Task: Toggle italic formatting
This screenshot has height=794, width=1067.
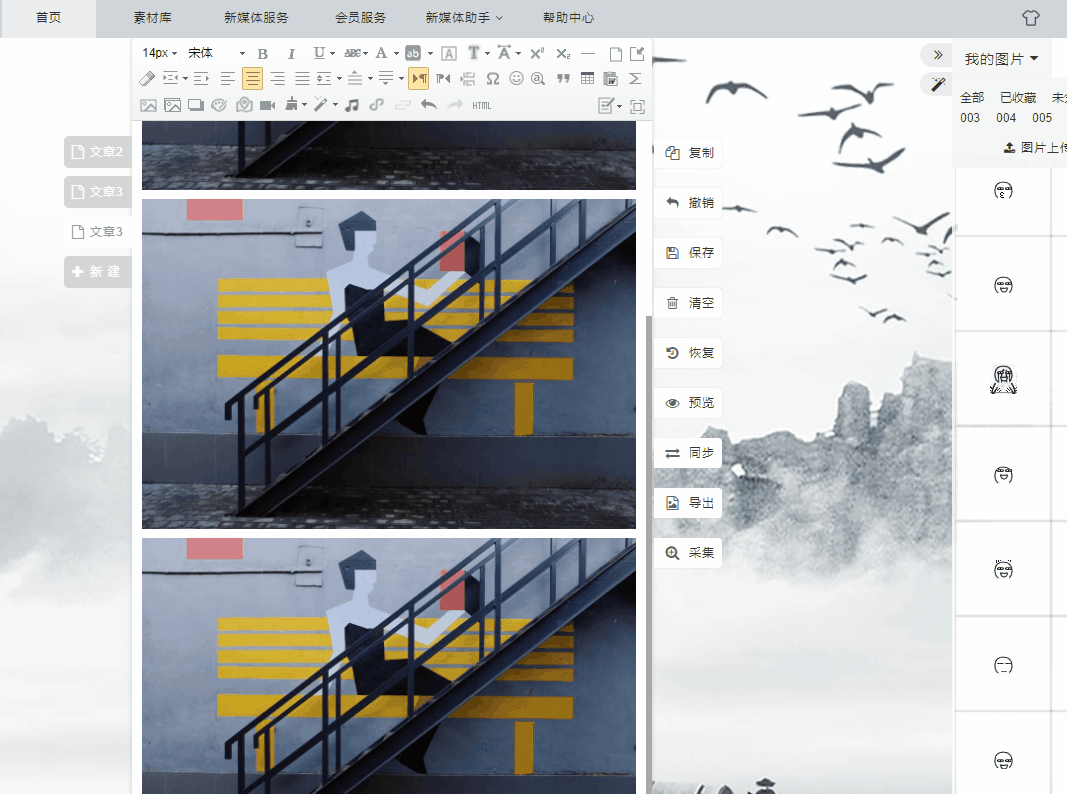Action: tap(291, 54)
